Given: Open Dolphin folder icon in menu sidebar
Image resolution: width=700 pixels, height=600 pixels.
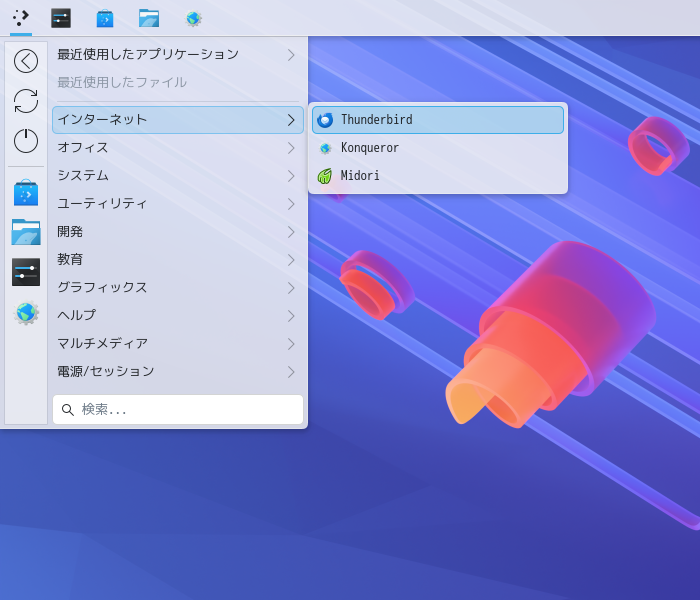Looking at the screenshot, I should coord(26,232).
